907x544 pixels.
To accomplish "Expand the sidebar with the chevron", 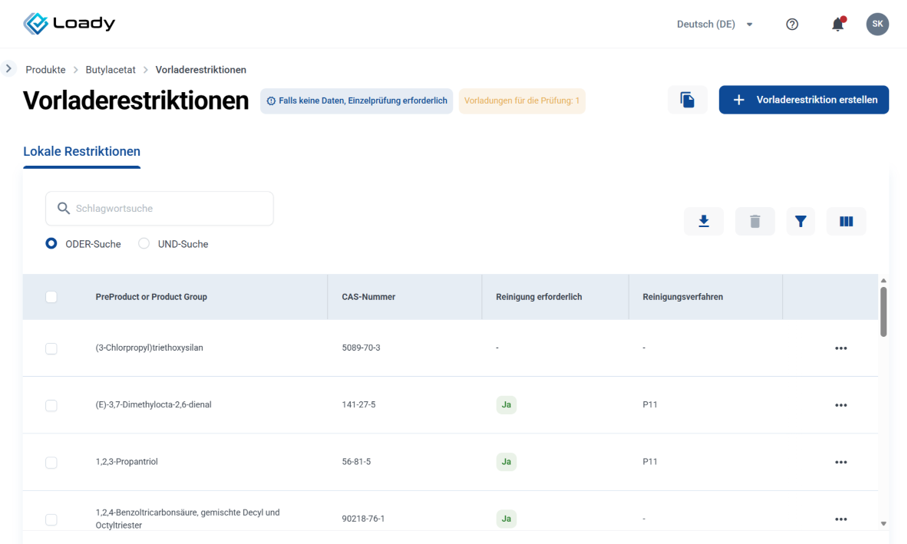I will click(8, 68).
